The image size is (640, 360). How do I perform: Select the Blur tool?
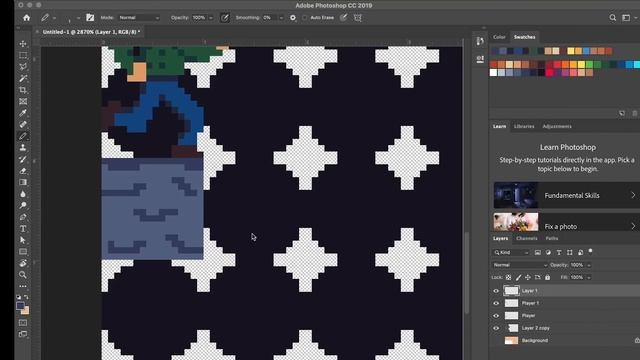[23, 194]
